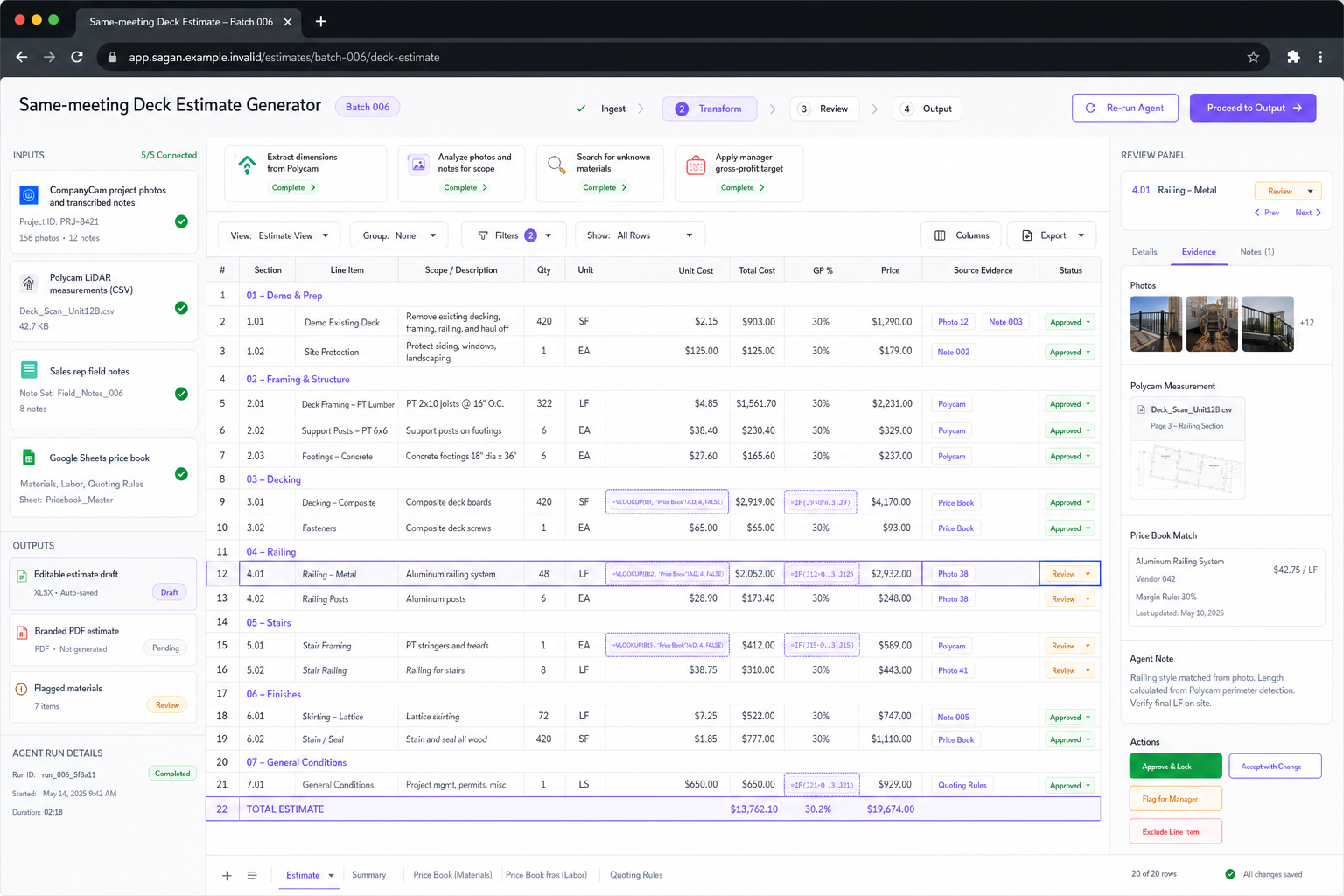Click the Extract dimensions from Polycam icon
The width and height of the screenshot is (1344, 896).
(248, 164)
